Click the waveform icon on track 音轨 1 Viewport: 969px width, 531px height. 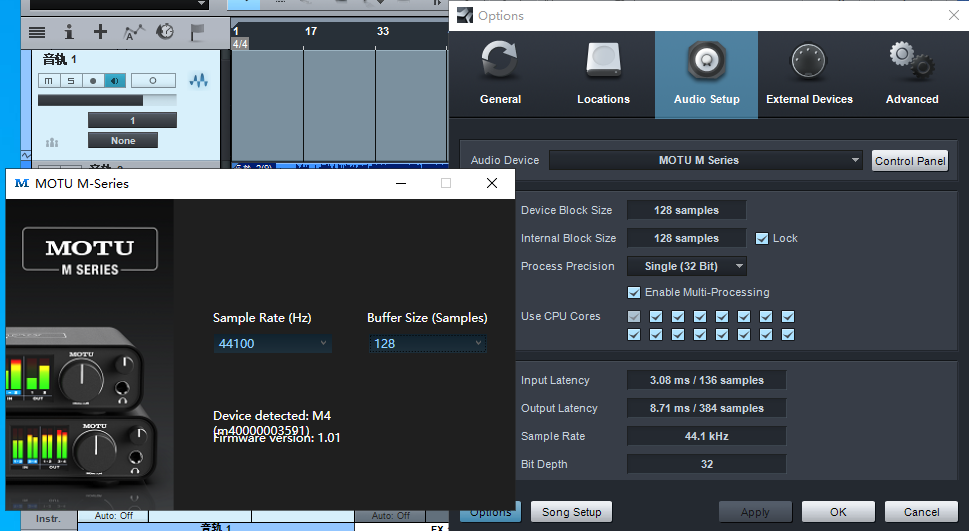point(198,80)
